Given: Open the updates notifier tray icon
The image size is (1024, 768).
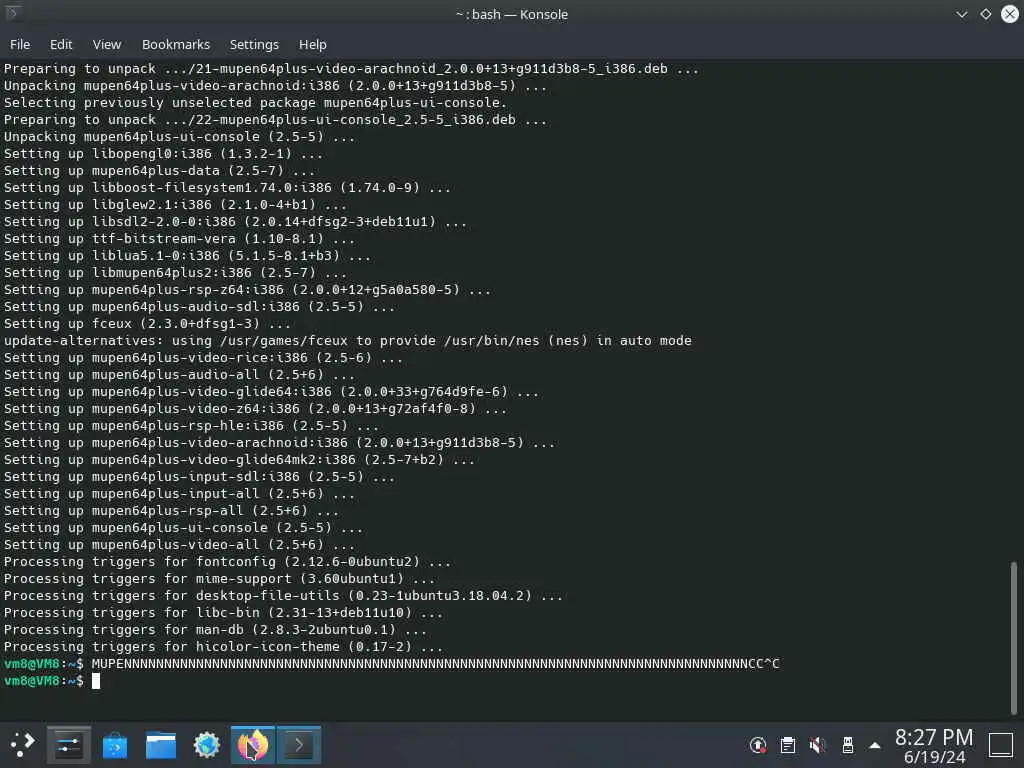Looking at the screenshot, I should [758, 745].
